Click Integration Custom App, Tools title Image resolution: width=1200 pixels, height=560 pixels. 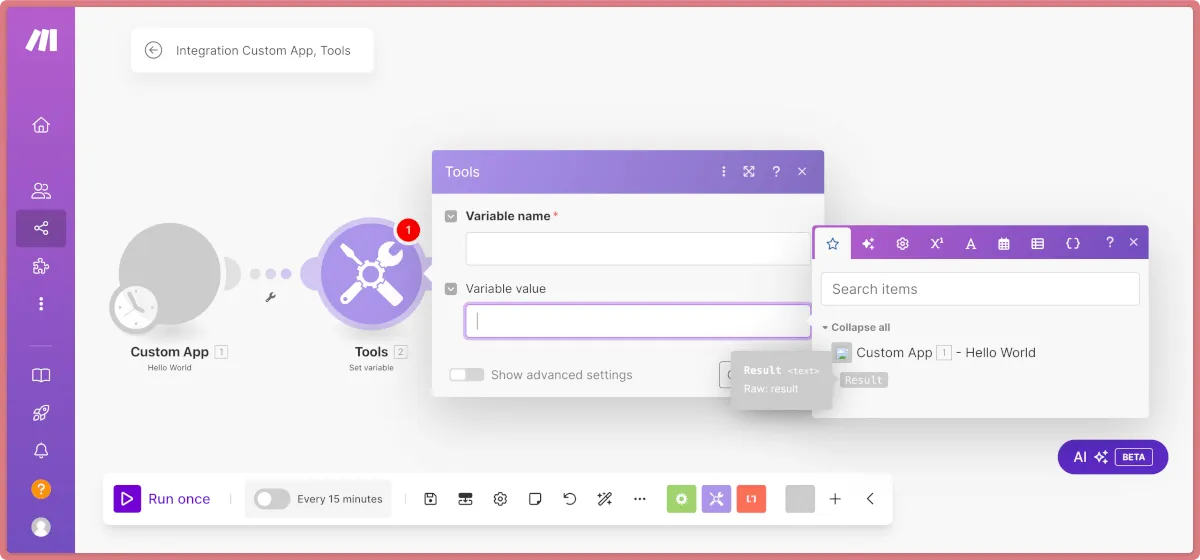click(263, 50)
